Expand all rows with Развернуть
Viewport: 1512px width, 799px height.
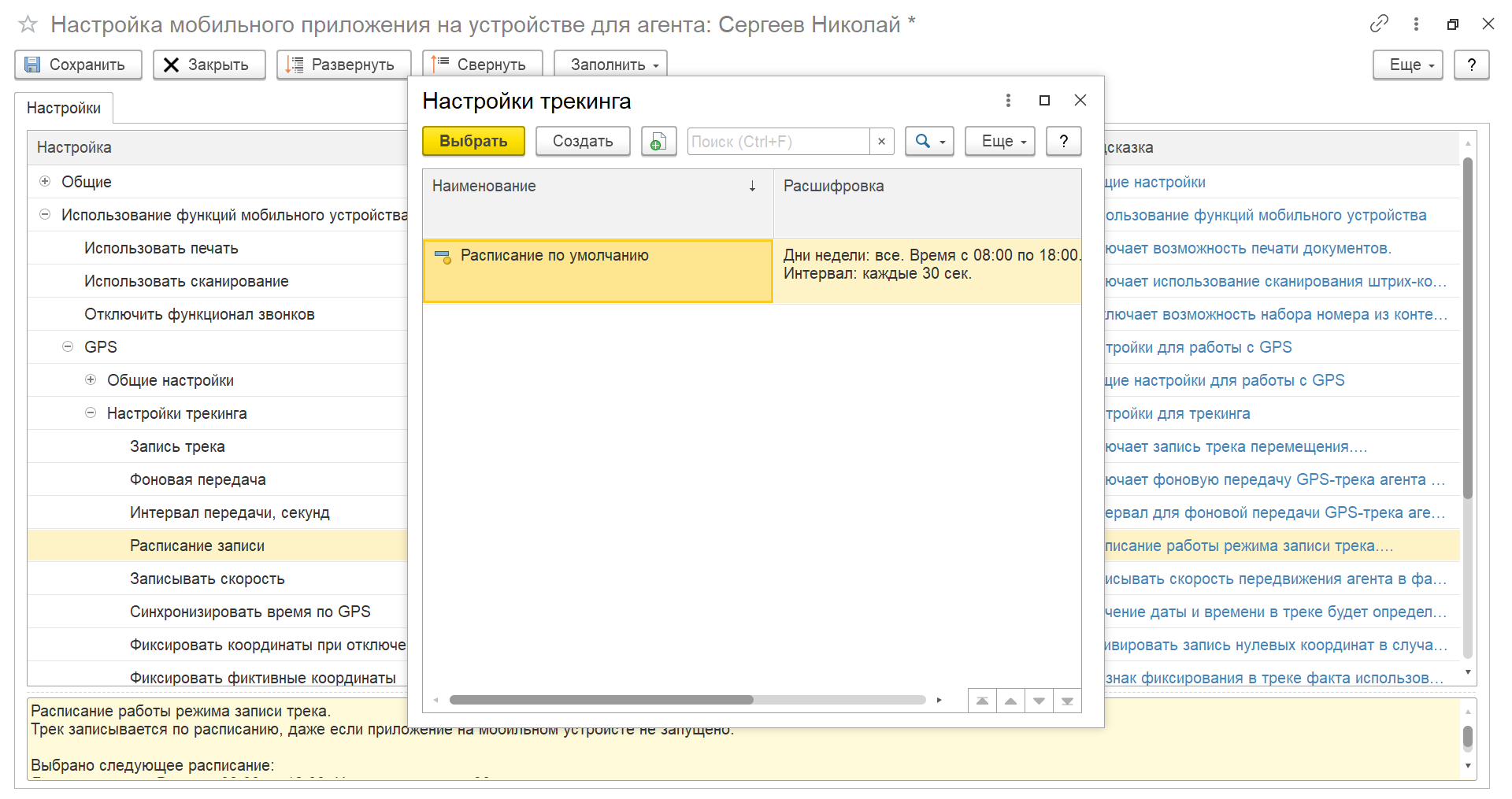tap(343, 65)
